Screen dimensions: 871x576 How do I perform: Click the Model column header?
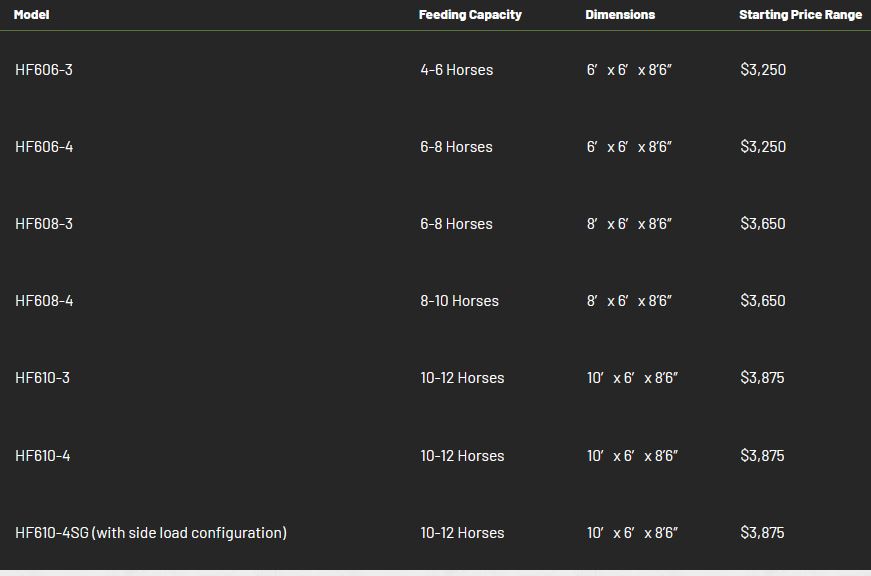point(31,15)
